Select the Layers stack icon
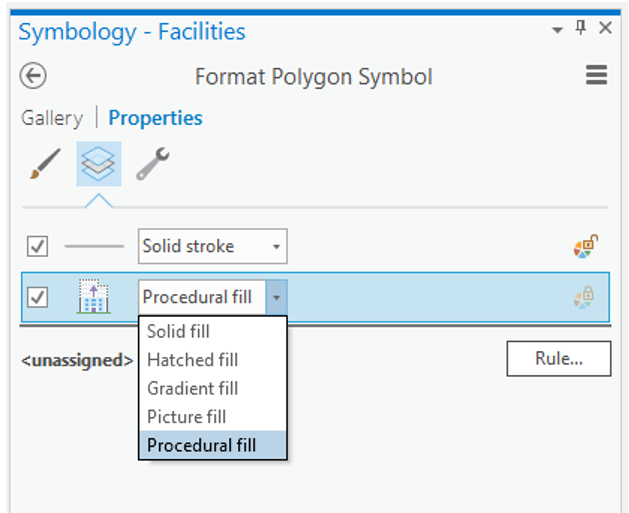Screen dimensions: 629x513 tap(98, 163)
